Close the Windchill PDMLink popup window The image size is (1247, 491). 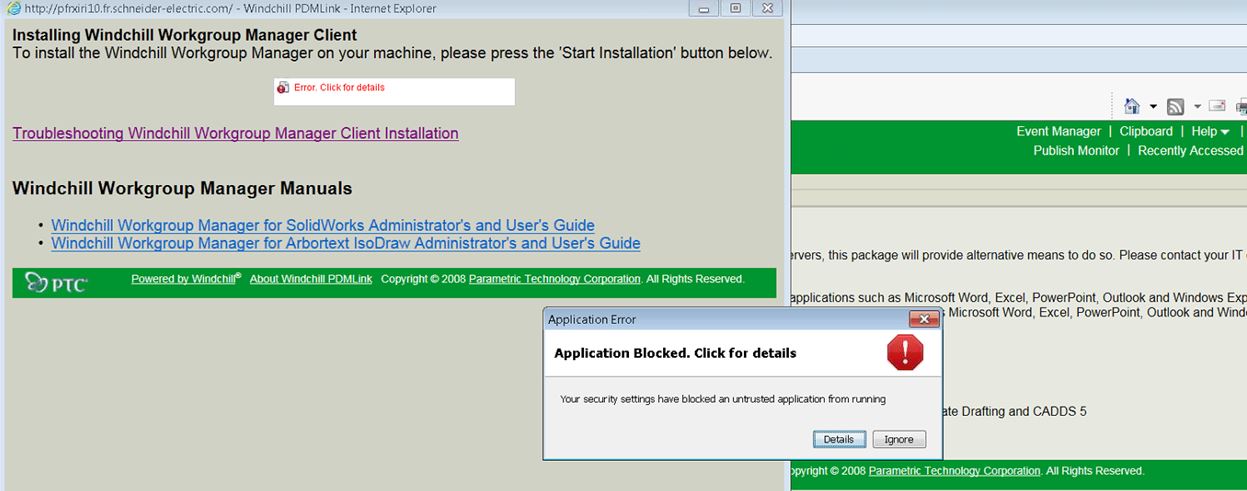[767, 8]
